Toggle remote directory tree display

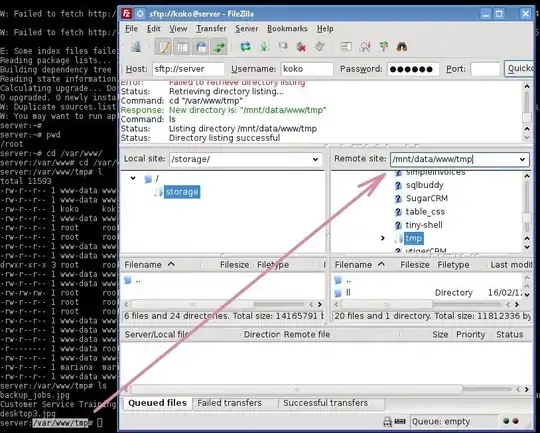201,47
